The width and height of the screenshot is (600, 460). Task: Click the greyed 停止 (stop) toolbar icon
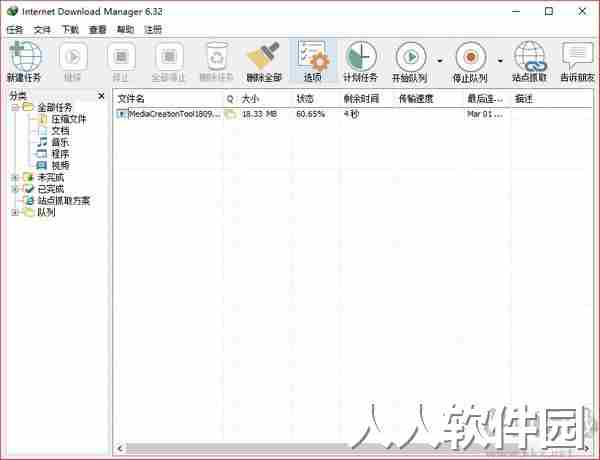(121, 62)
